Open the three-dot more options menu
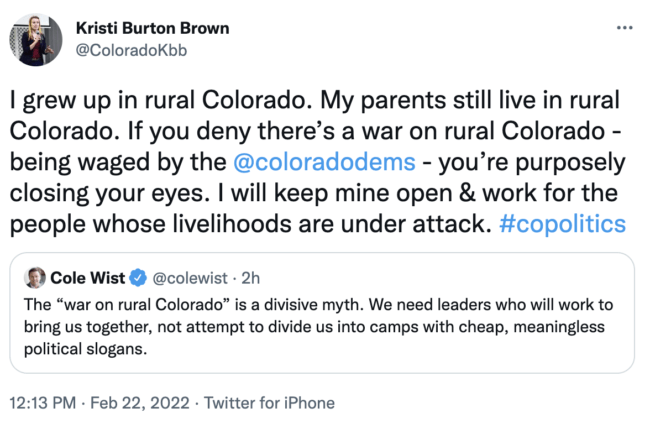Screen dimensions: 650x429 click(623, 27)
